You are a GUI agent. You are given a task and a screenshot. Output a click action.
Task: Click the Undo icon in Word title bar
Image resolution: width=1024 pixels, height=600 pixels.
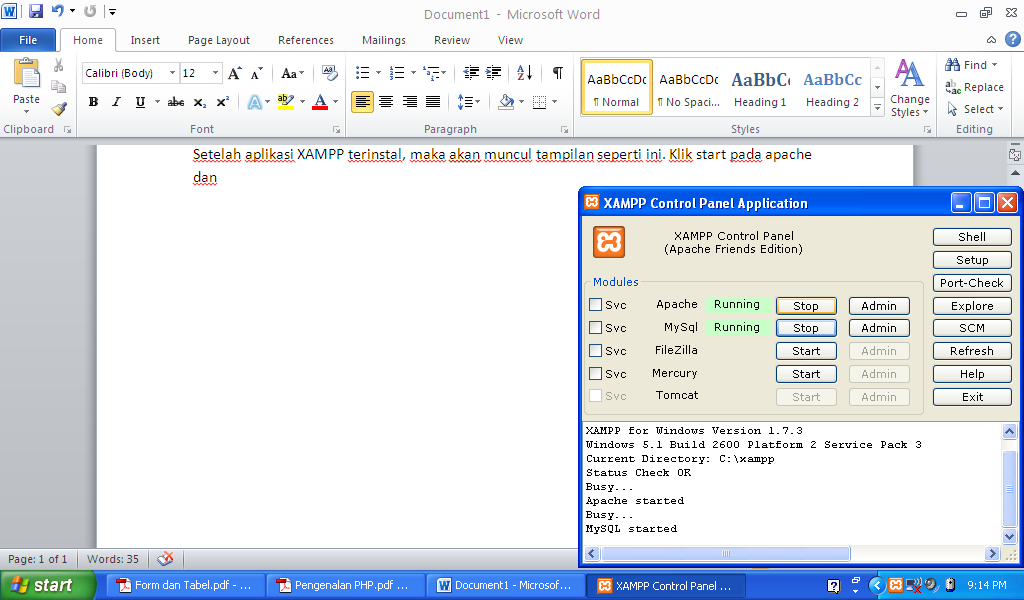(57, 11)
